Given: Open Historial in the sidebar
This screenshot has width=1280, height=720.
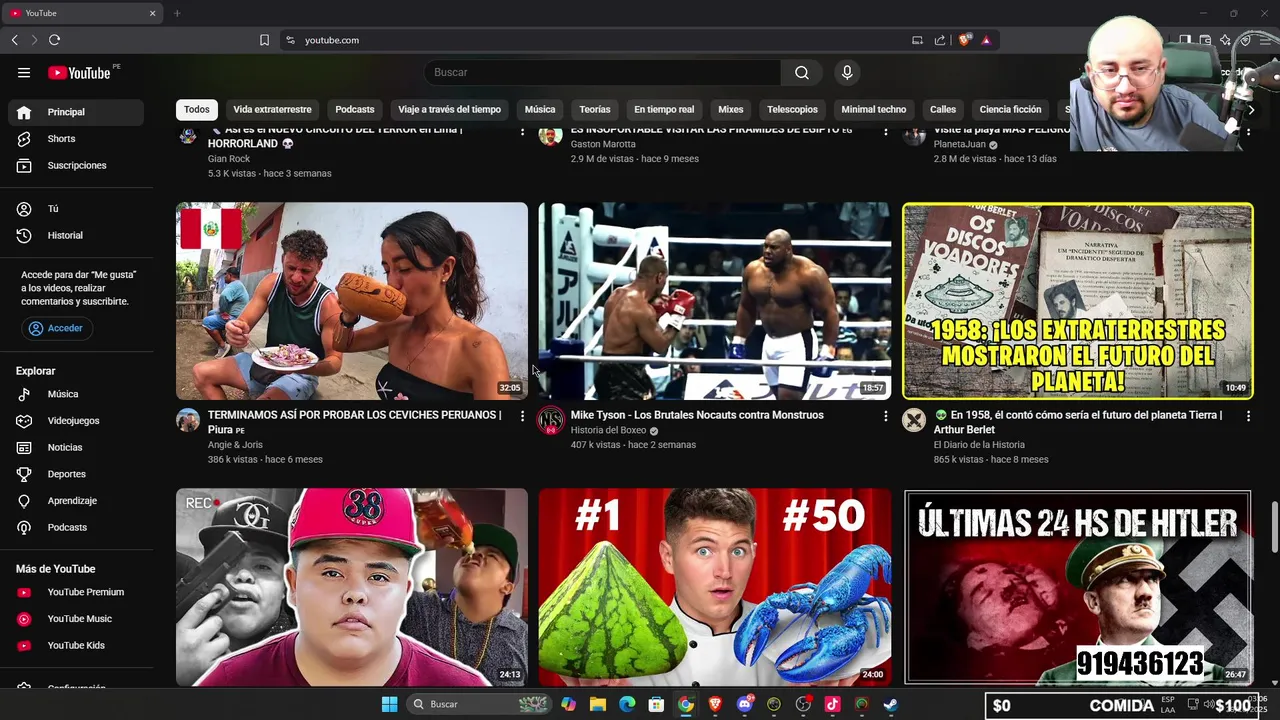Looking at the screenshot, I should 76,235.
